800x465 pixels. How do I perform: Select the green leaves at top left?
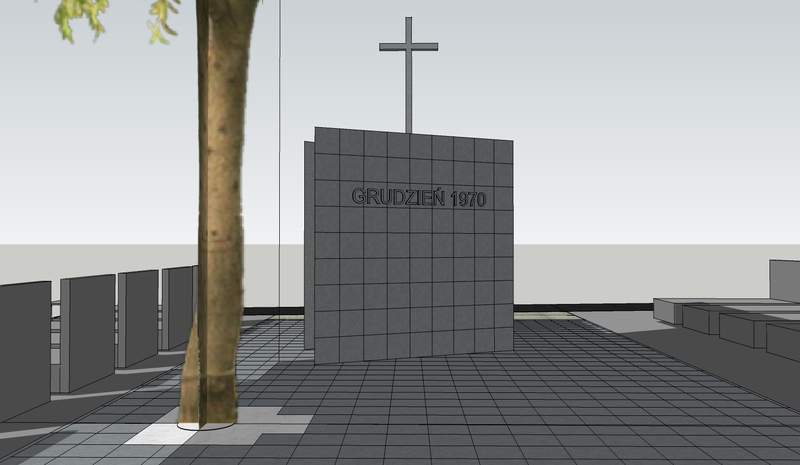click(x=82, y=17)
